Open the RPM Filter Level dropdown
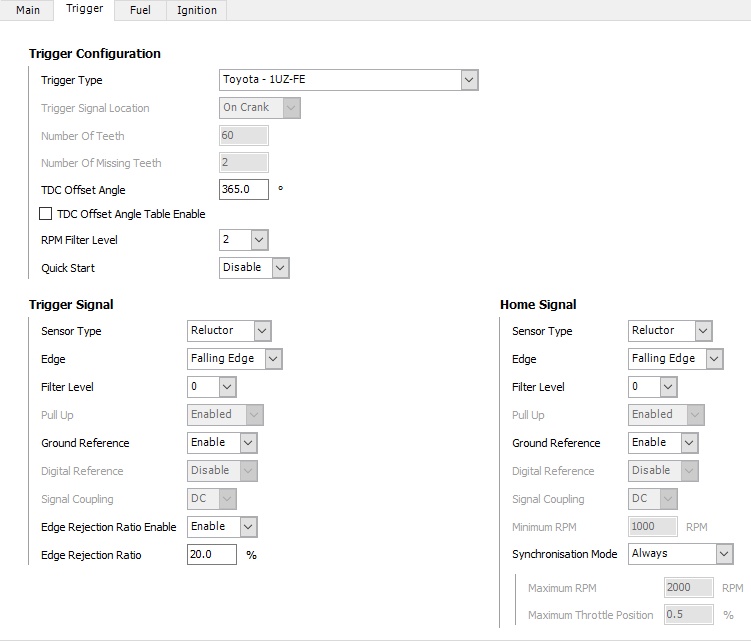Screen dimensions: 751x641 [244, 240]
